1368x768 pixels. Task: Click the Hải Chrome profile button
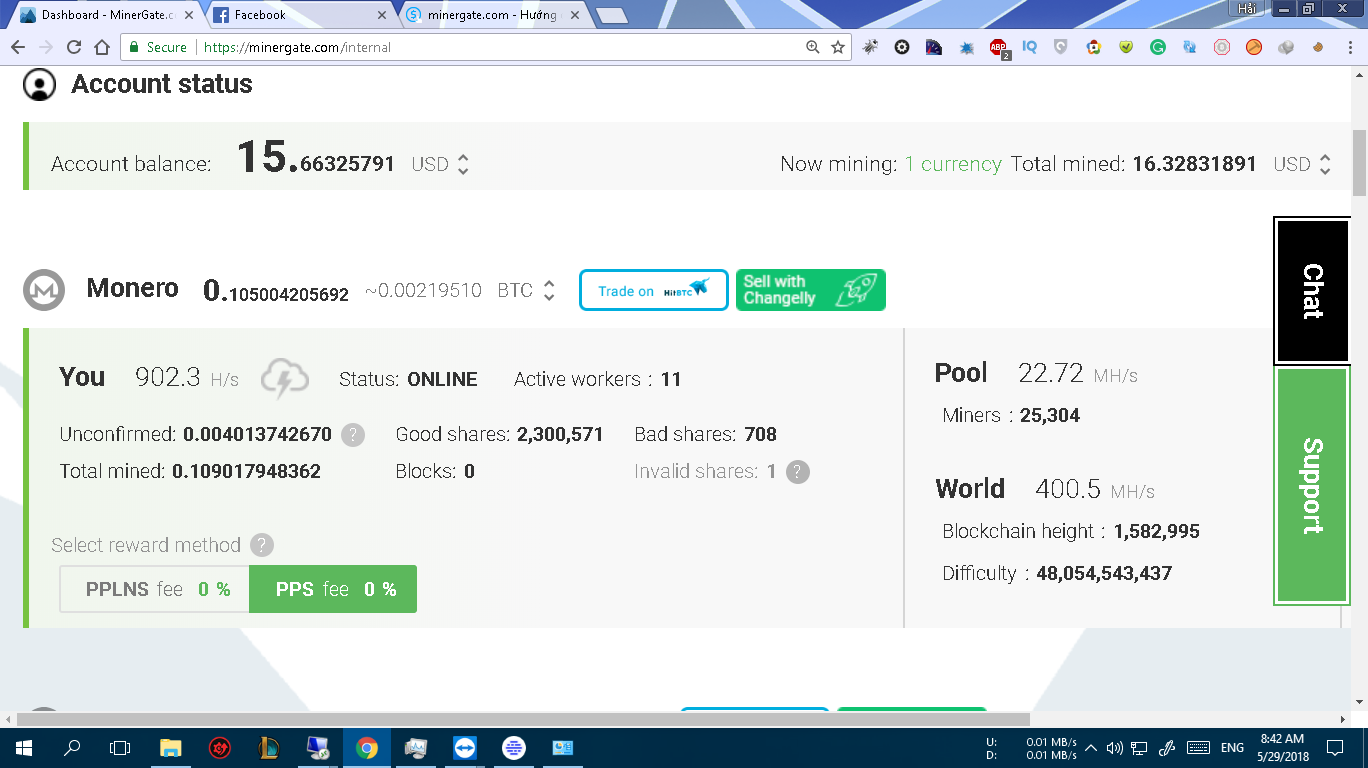point(1246,8)
